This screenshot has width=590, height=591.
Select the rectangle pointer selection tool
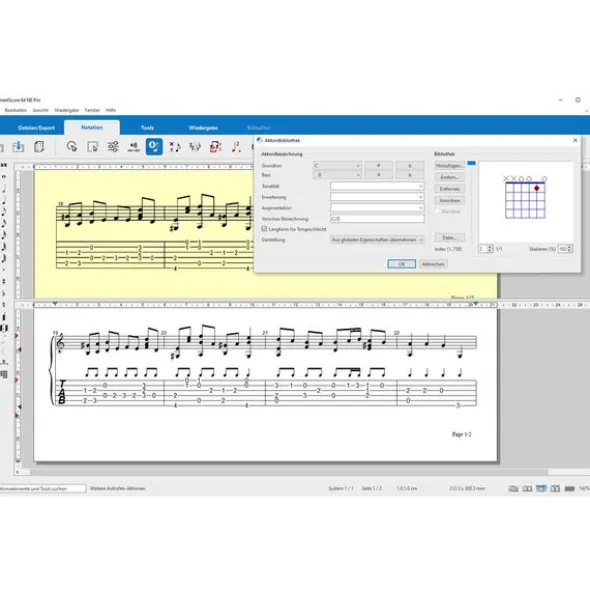92,146
